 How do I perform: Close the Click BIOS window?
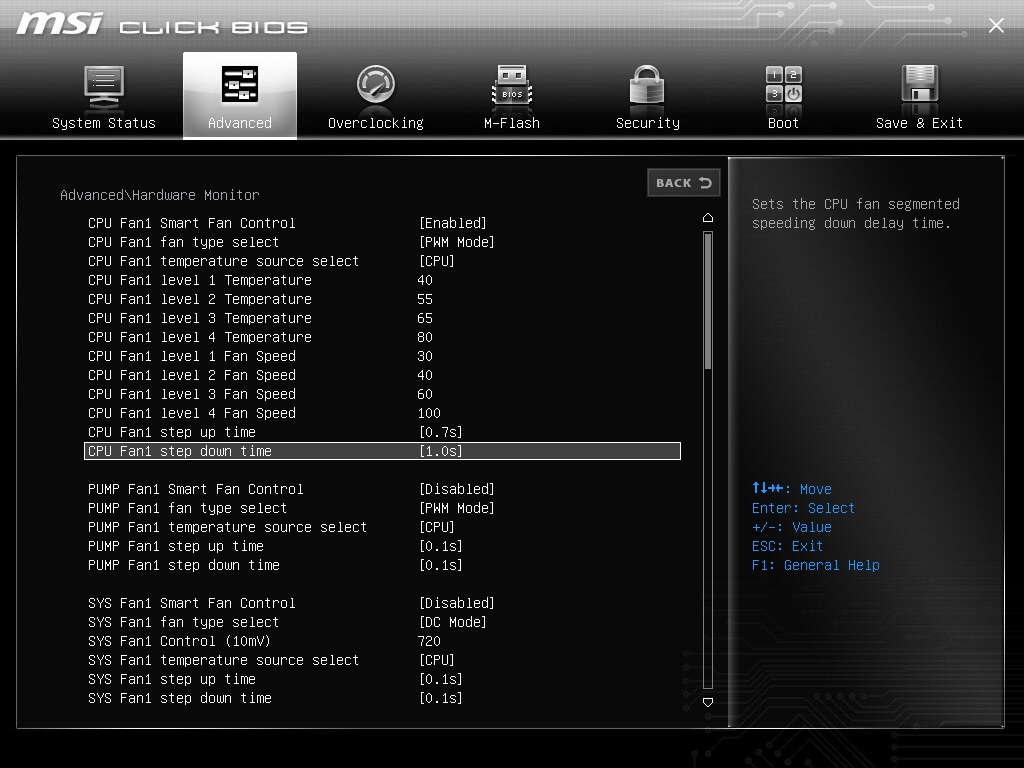pyautogui.click(x=996, y=25)
